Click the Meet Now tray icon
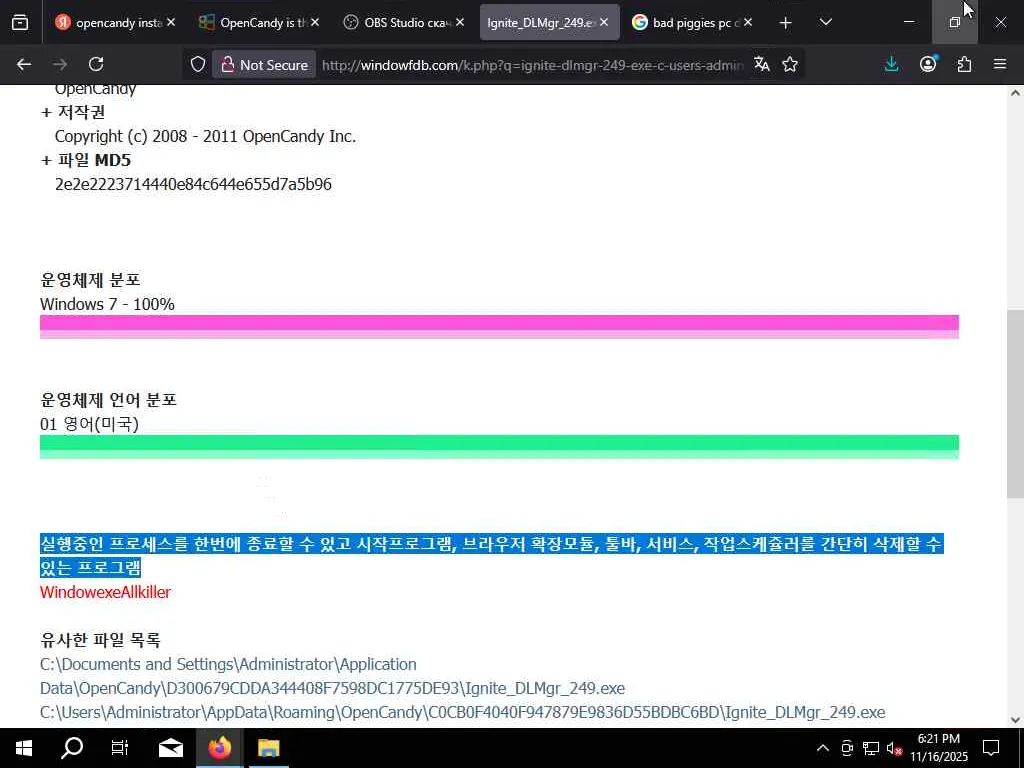The width and height of the screenshot is (1024, 768). point(847,748)
